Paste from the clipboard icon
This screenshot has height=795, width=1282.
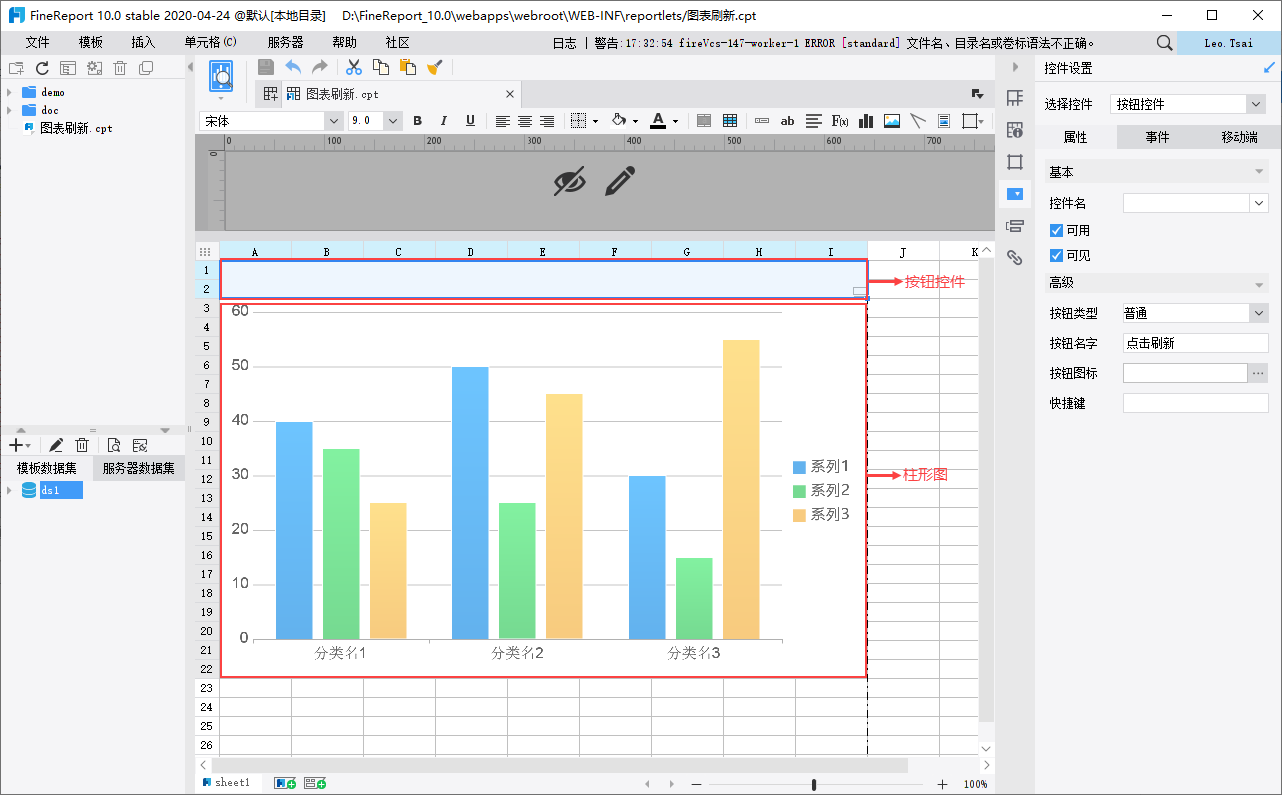(x=408, y=67)
